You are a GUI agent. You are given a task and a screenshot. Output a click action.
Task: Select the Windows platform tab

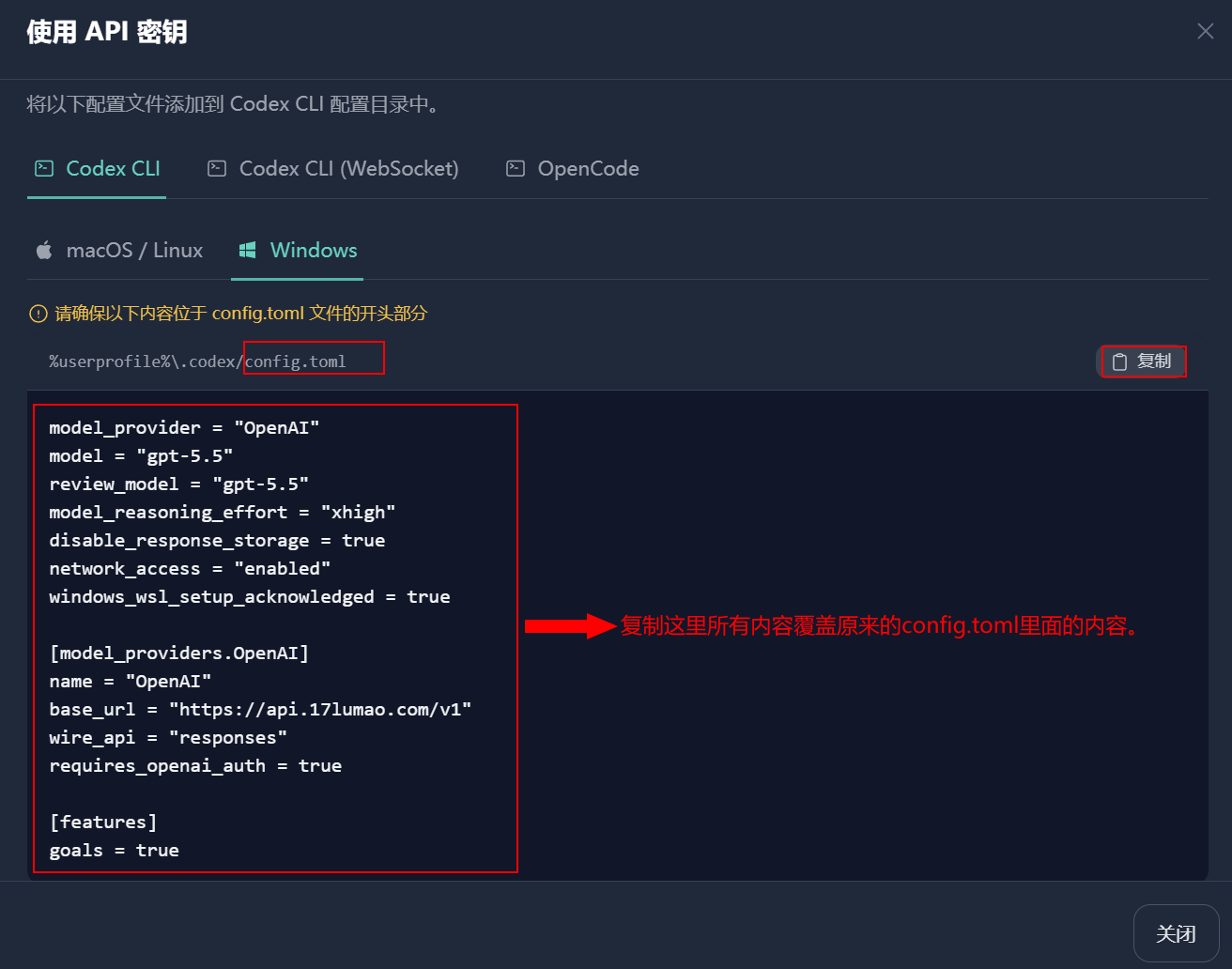[298, 251]
